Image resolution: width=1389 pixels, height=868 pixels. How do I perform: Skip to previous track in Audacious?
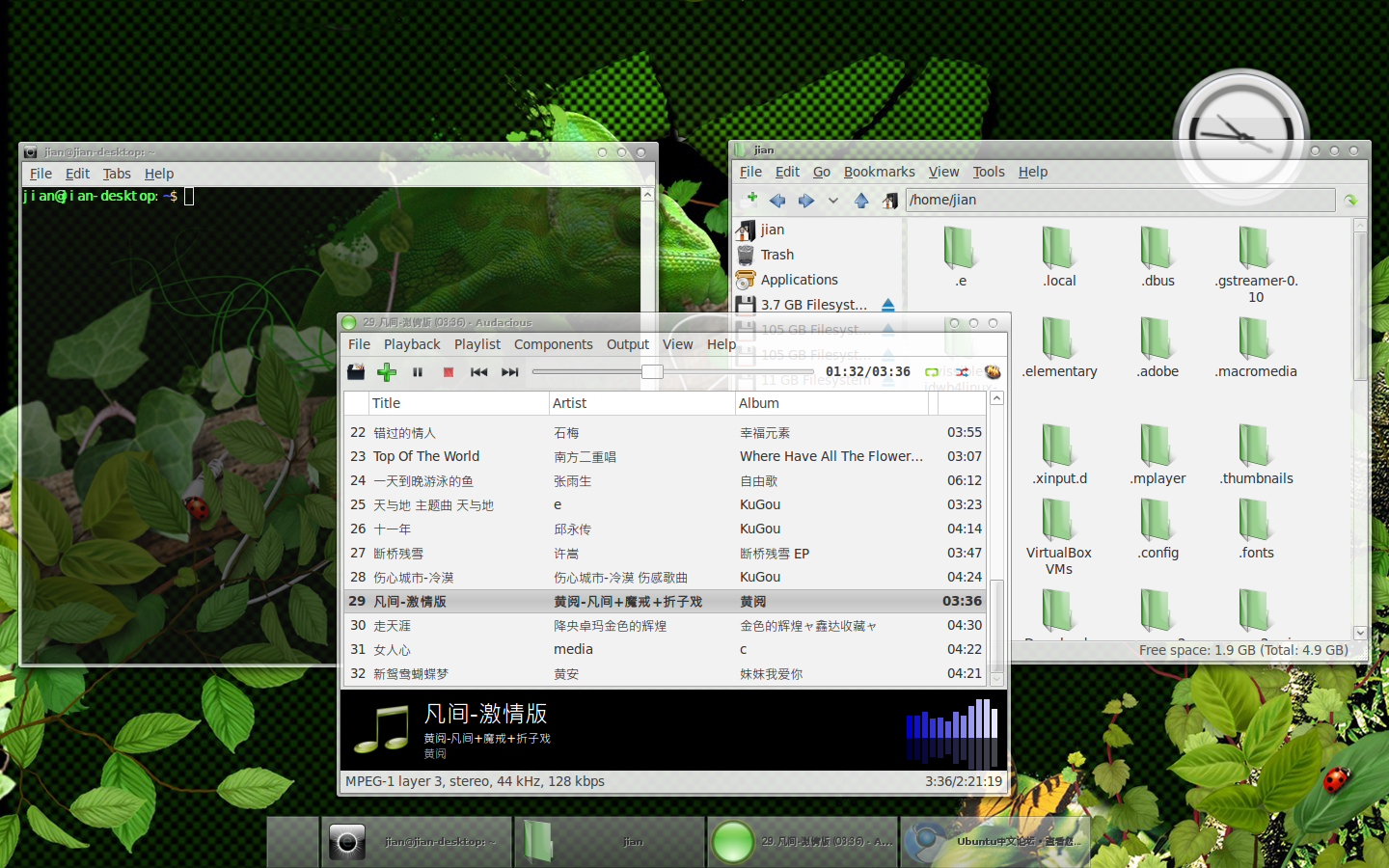[x=479, y=372]
